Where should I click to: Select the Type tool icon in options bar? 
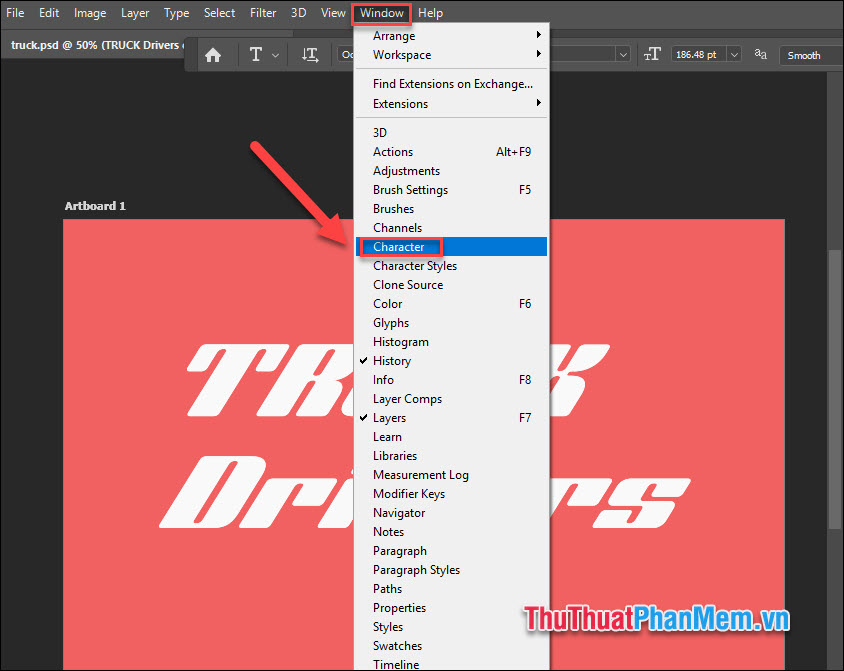(x=254, y=55)
